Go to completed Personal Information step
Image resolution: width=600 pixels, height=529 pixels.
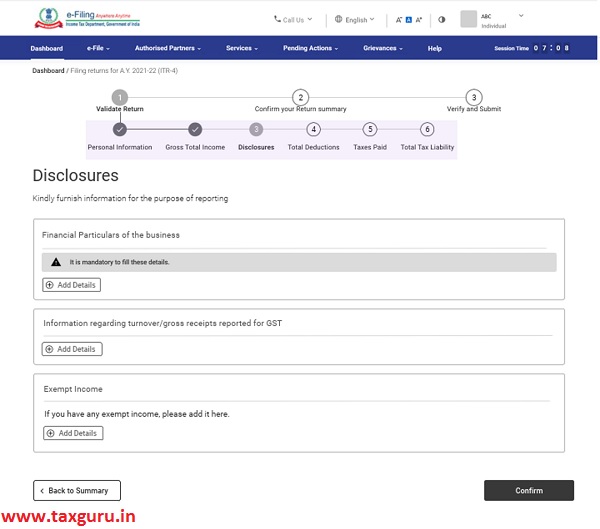click(x=120, y=129)
